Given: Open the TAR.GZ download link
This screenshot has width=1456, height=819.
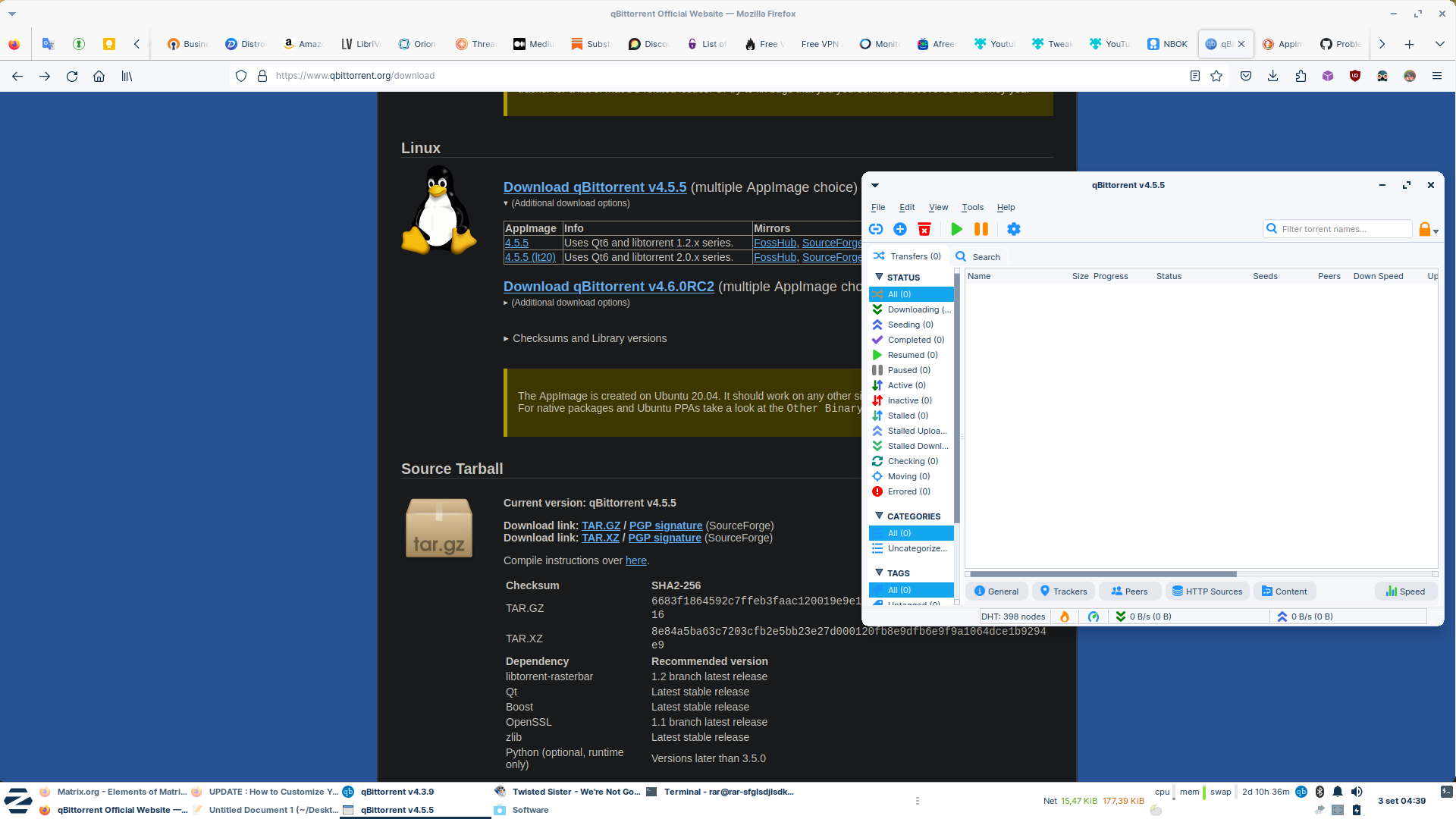Looking at the screenshot, I should (x=600, y=526).
